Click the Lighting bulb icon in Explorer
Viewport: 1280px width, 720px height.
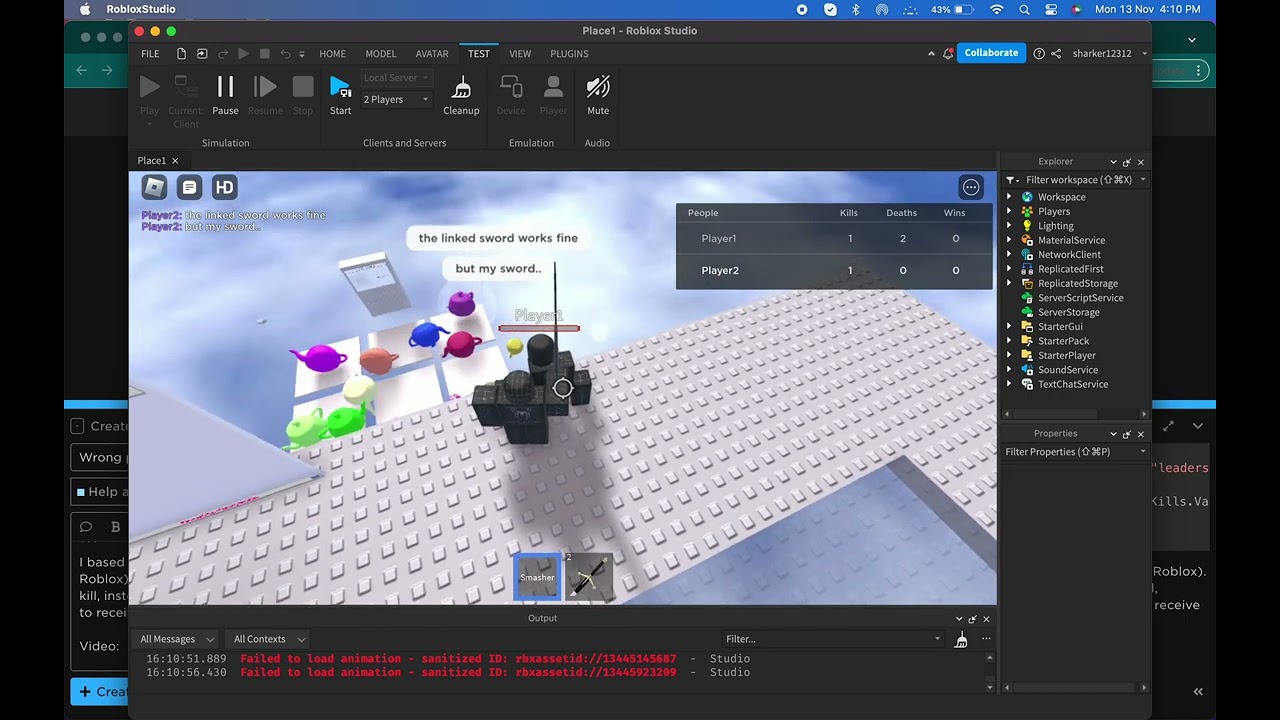[x=1027, y=226]
